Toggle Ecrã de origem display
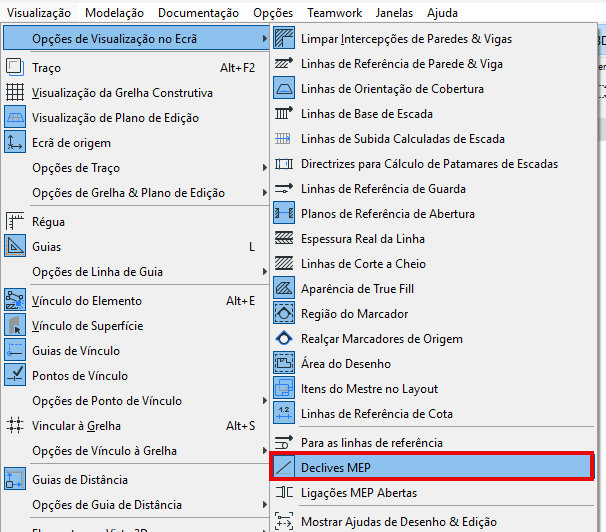 coord(135,143)
